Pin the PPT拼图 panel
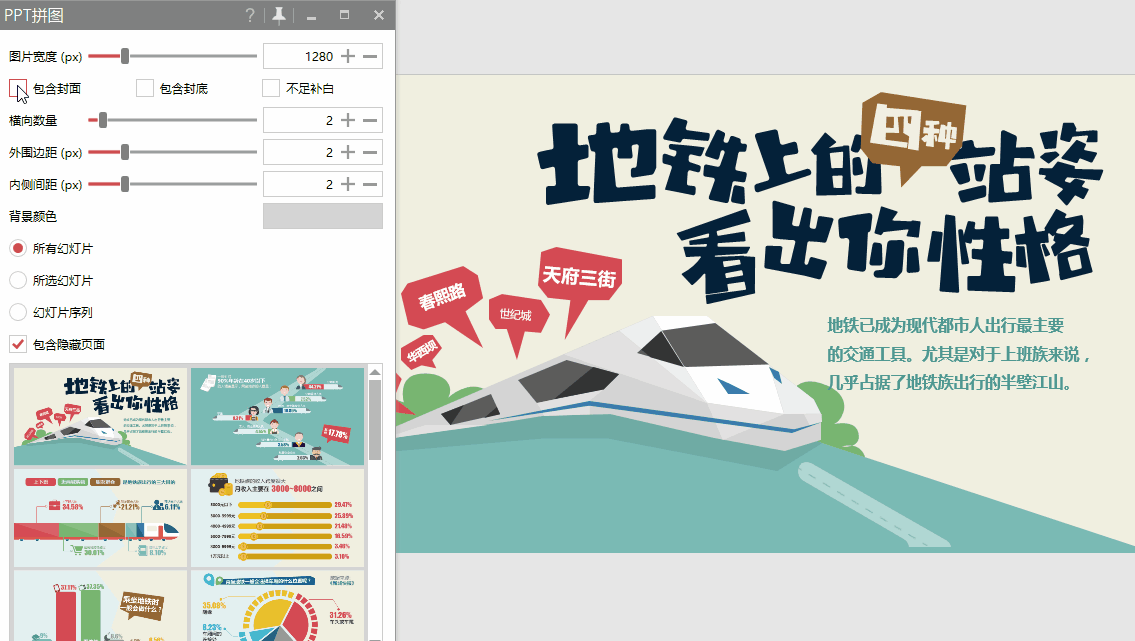Viewport: 1135px width, 641px height. tap(278, 15)
